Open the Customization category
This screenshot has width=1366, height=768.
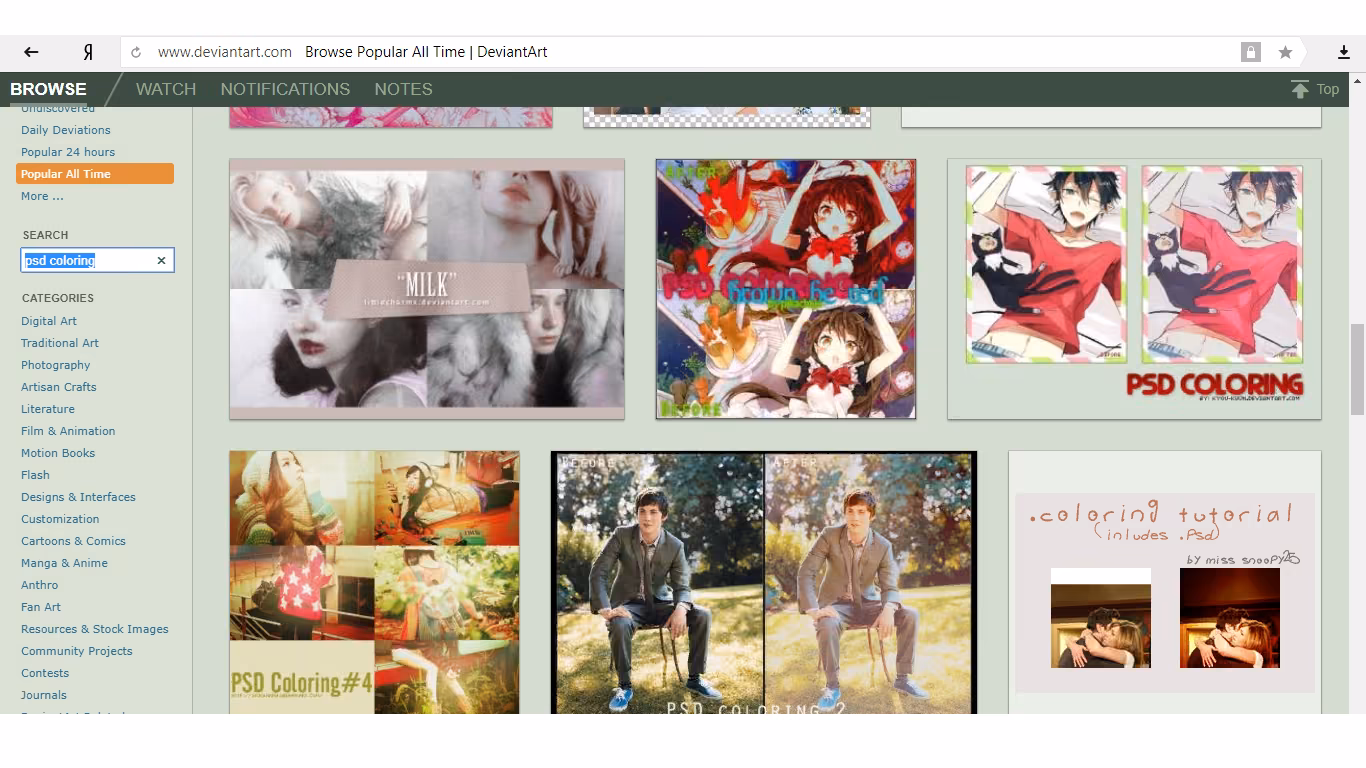point(60,519)
